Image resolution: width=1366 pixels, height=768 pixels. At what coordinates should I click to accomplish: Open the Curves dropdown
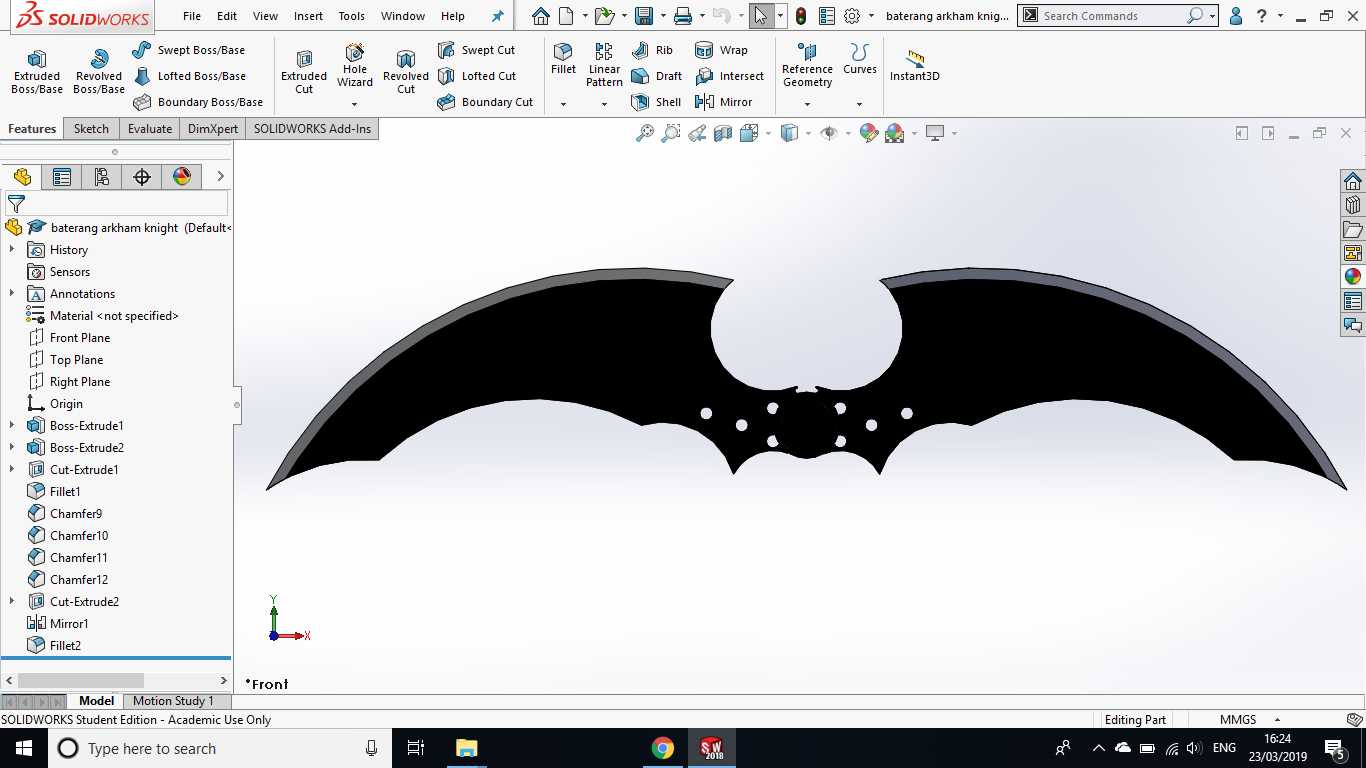tap(859, 104)
